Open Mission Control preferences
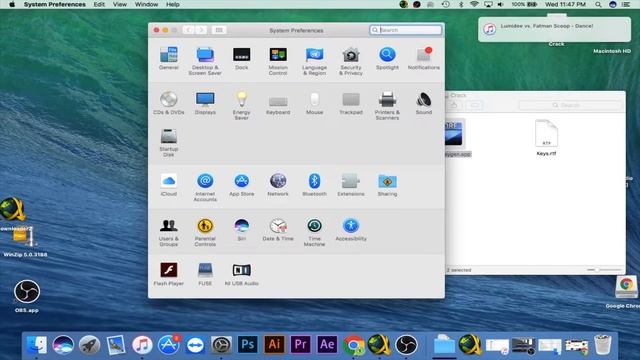This screenshot has height=360, width=640. click(x=278, y=61)
